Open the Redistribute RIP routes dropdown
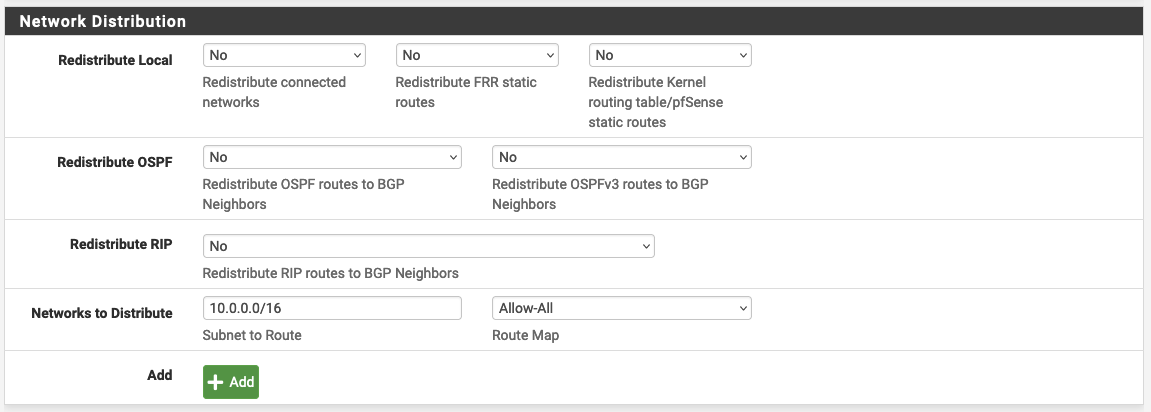Image resolution: width=1151 pixels, height=412 pixels. click(428, 246)
